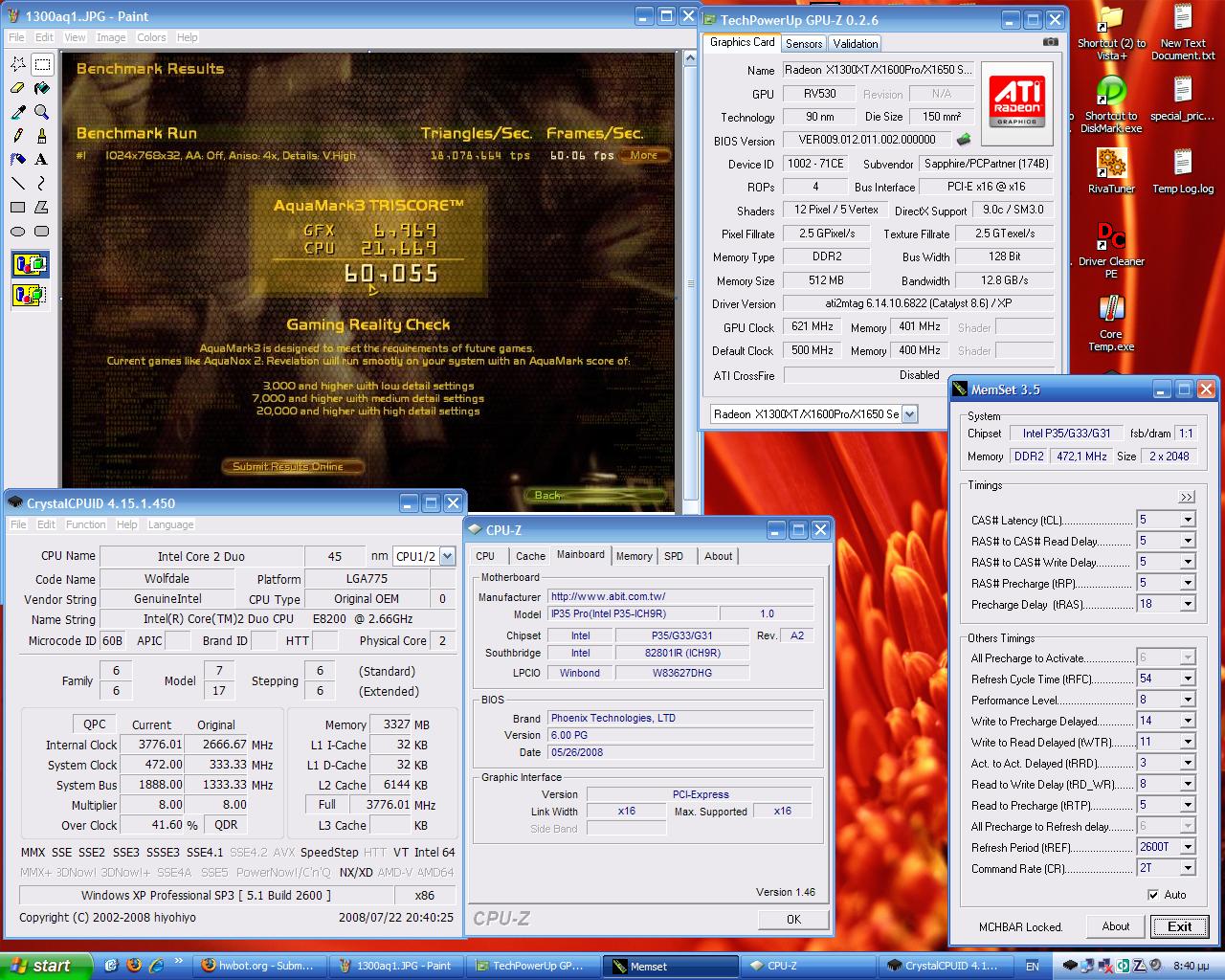
Task: Choose the Fill With Color bucket tool
Action: pos(41,88)
